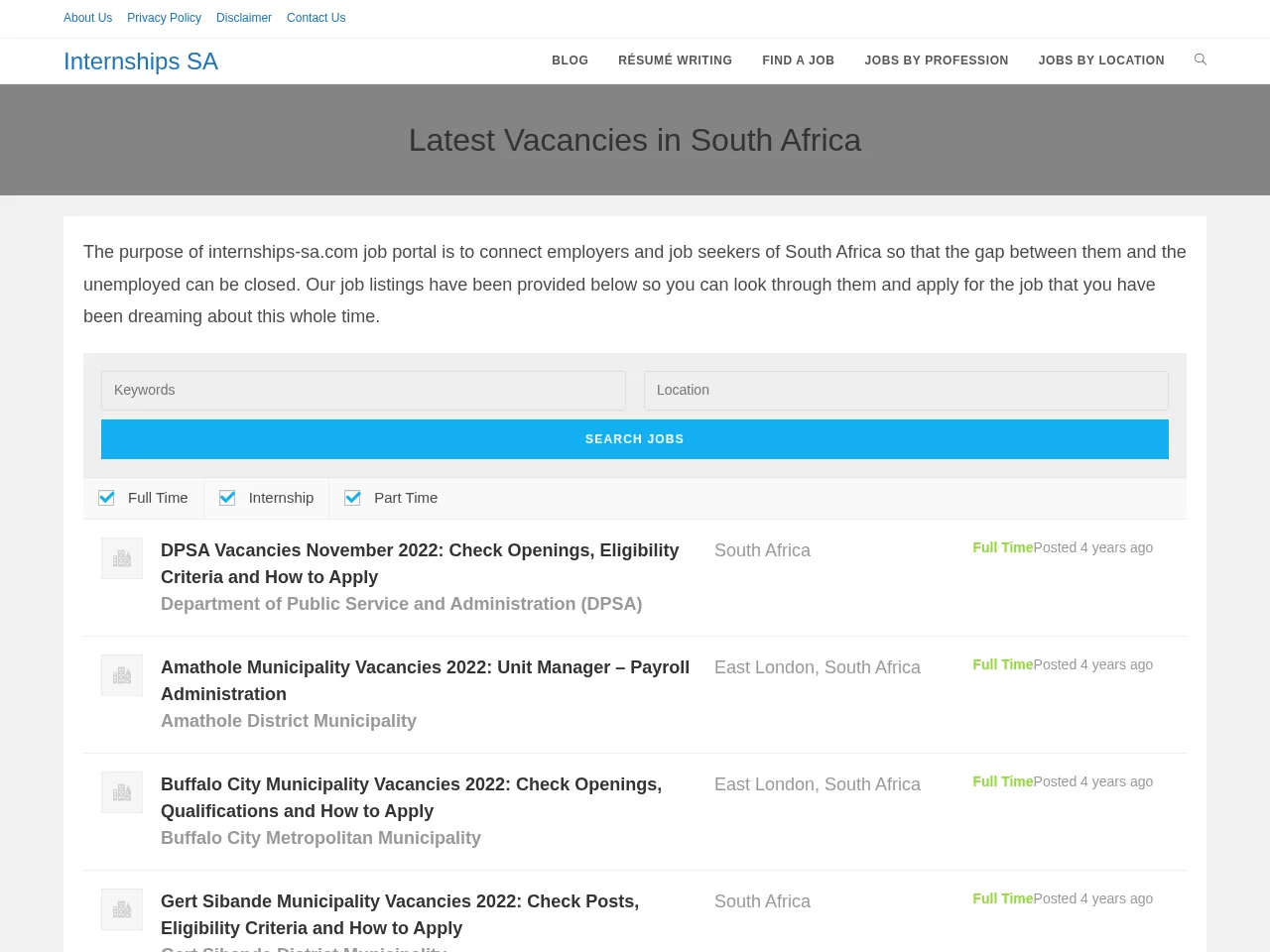Open the search magnifier icon in the header
The height and width of the screenshot is (952, 1270).
pyautogui.click(x=1201, y=59)
